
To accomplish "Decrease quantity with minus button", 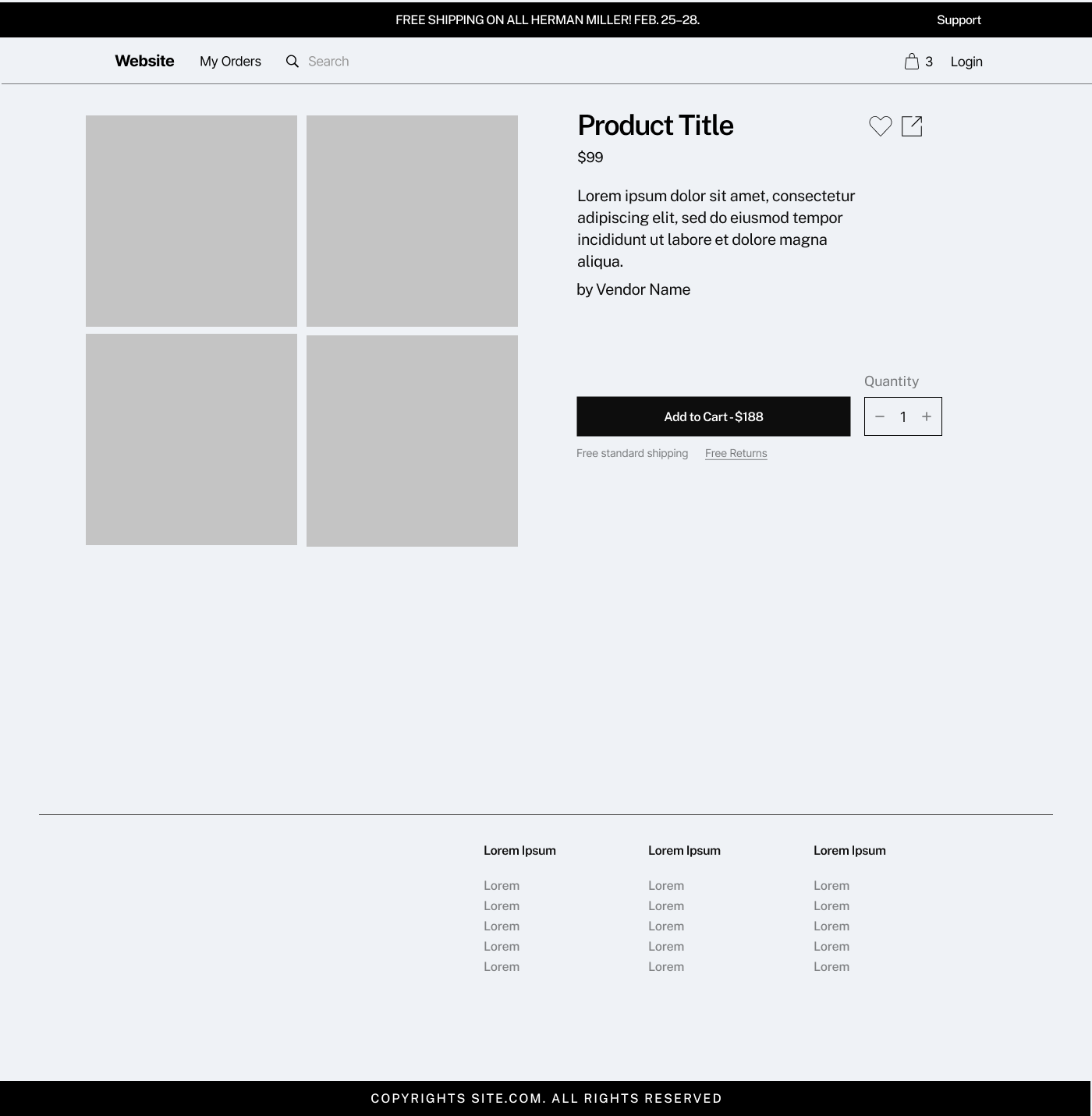I will coord(880,416).
